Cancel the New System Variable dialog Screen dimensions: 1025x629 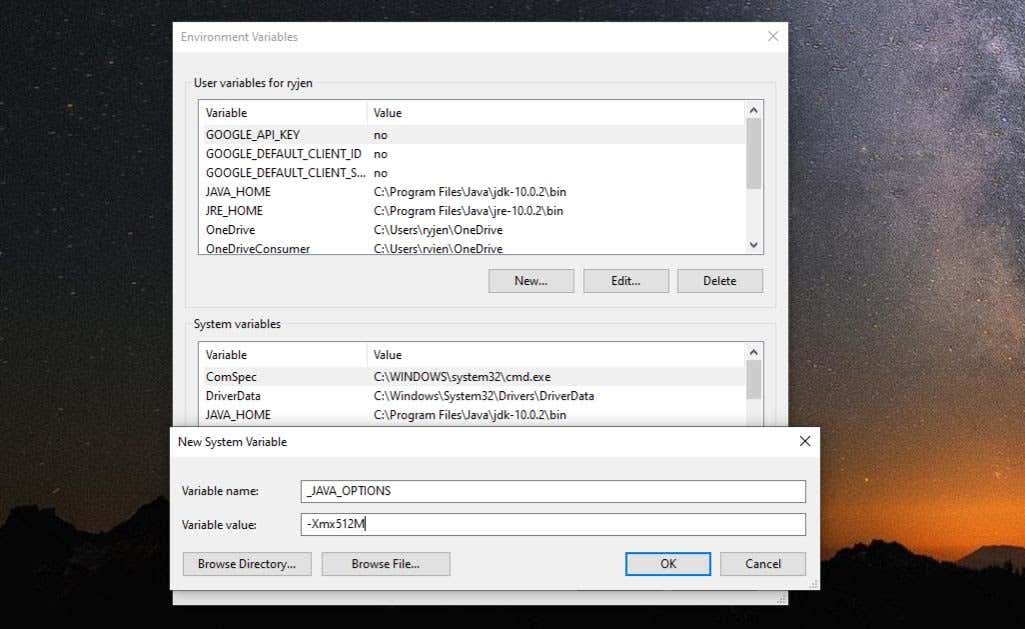point(763,564)
